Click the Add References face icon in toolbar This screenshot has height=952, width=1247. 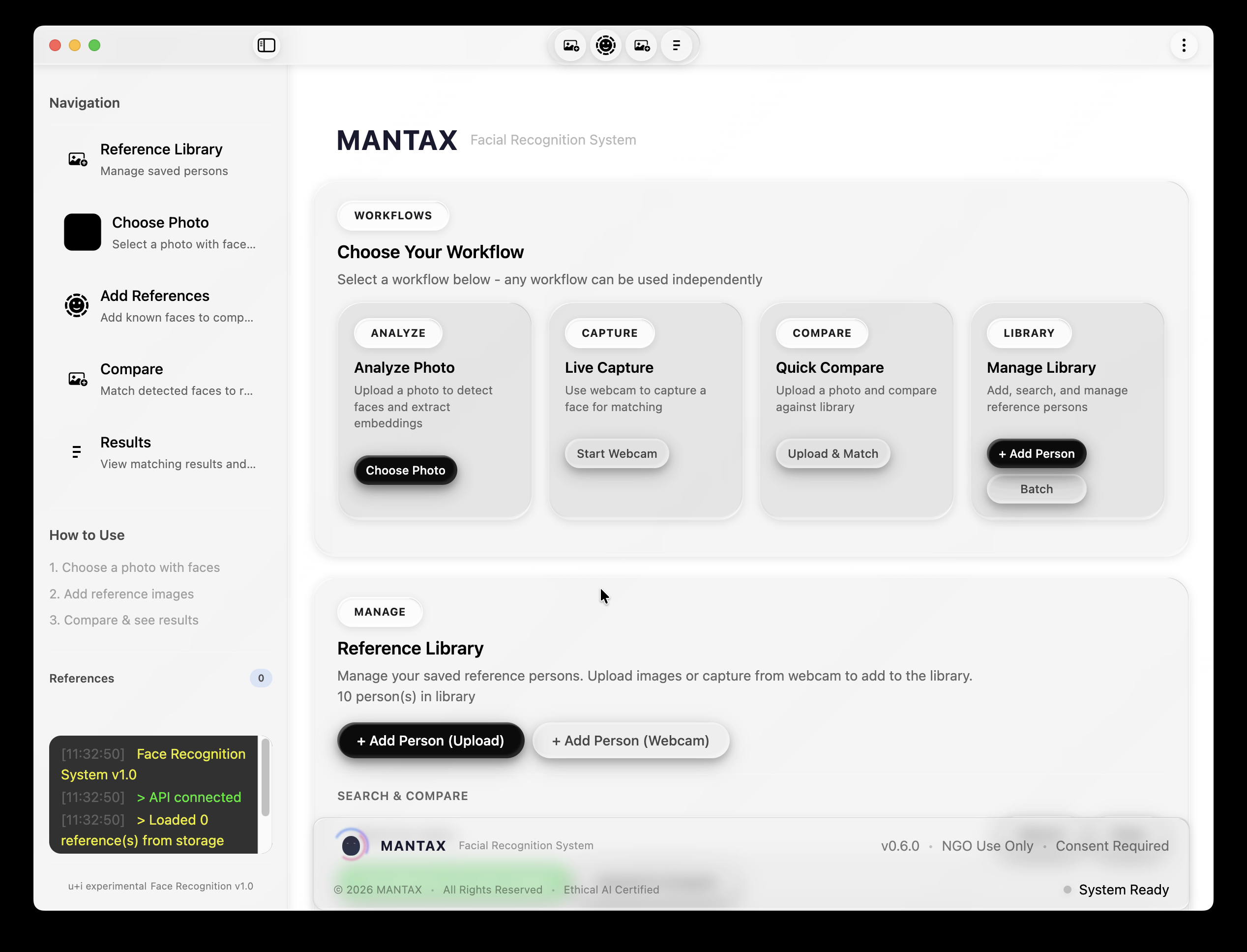(x=606, y=45)
